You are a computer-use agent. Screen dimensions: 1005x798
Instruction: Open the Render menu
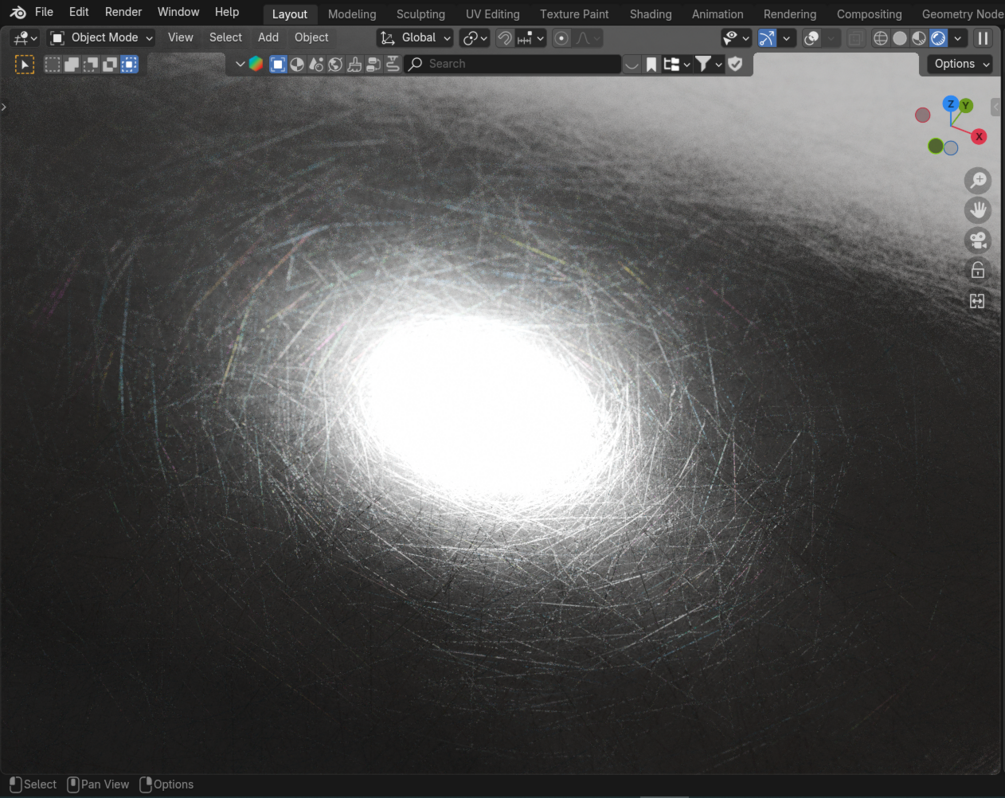point(123,12)
